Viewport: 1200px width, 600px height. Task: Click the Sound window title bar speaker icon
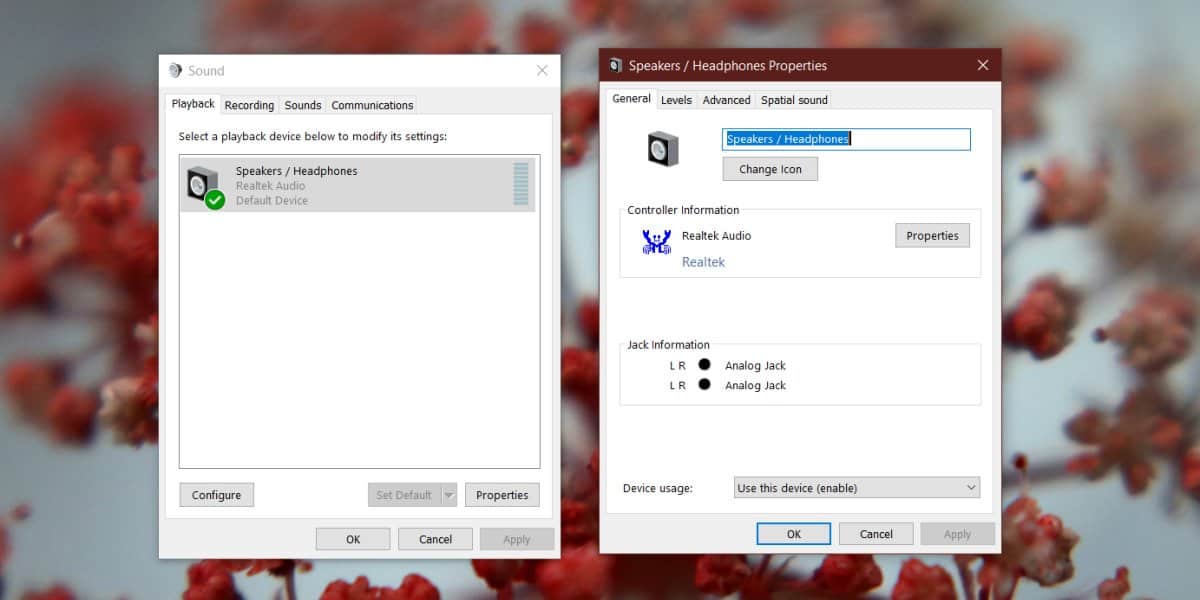175,71
